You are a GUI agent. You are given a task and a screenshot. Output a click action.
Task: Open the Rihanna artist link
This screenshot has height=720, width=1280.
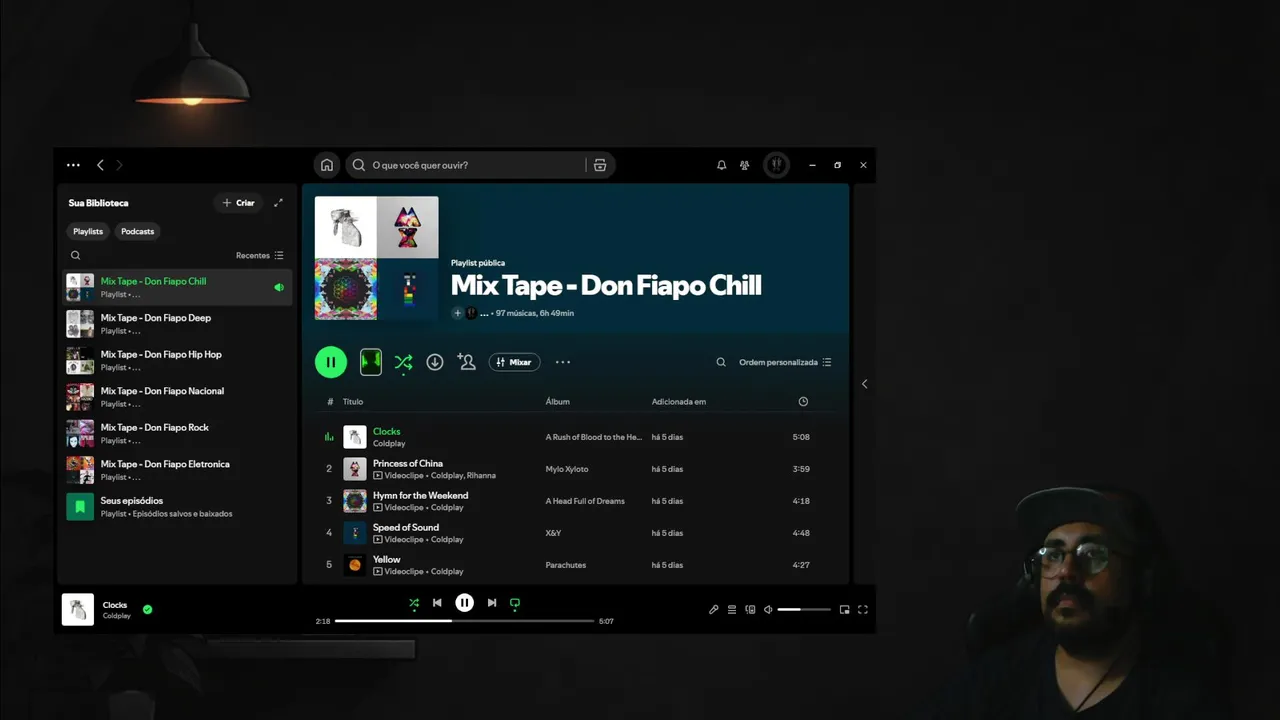[481, 476]
